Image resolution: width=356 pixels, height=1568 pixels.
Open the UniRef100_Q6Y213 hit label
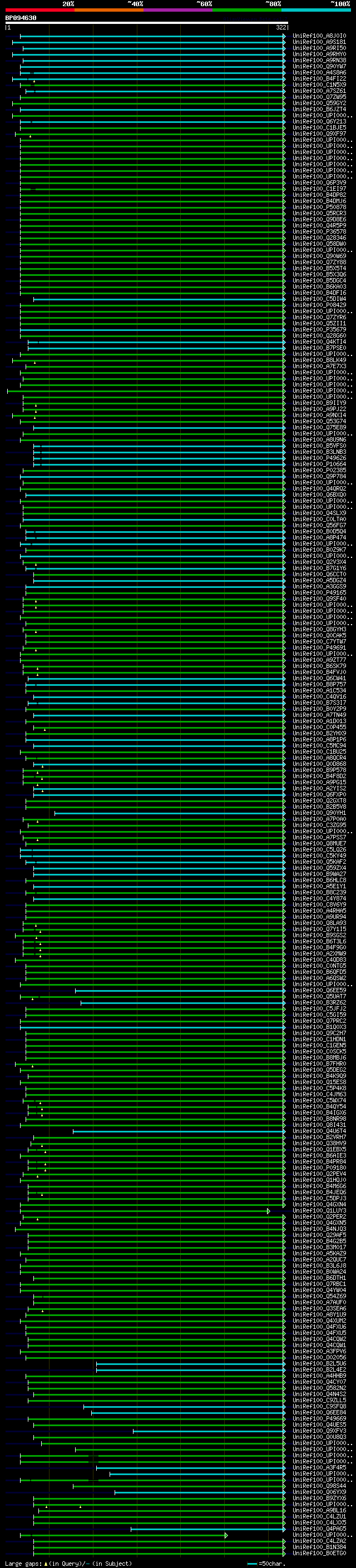coord(319,122)
